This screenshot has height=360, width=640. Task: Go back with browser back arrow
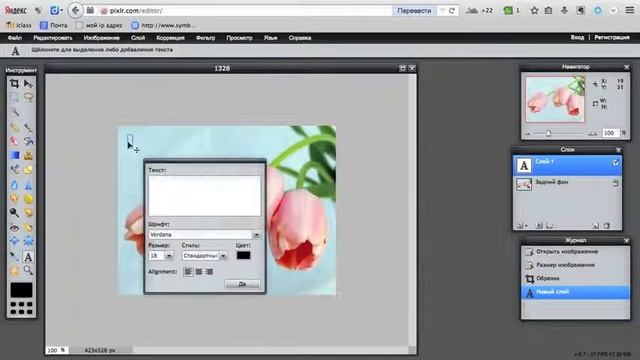(x=76, y=11)
